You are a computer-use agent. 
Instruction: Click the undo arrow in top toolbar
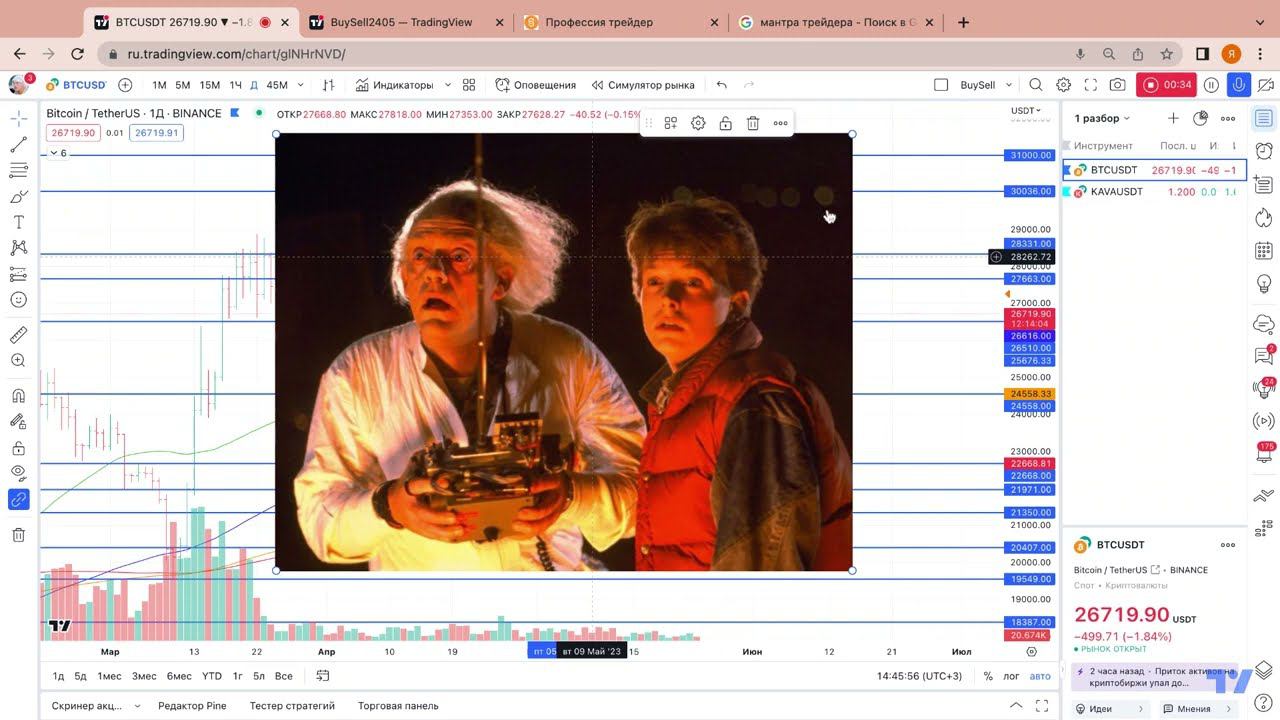[722, 85]
